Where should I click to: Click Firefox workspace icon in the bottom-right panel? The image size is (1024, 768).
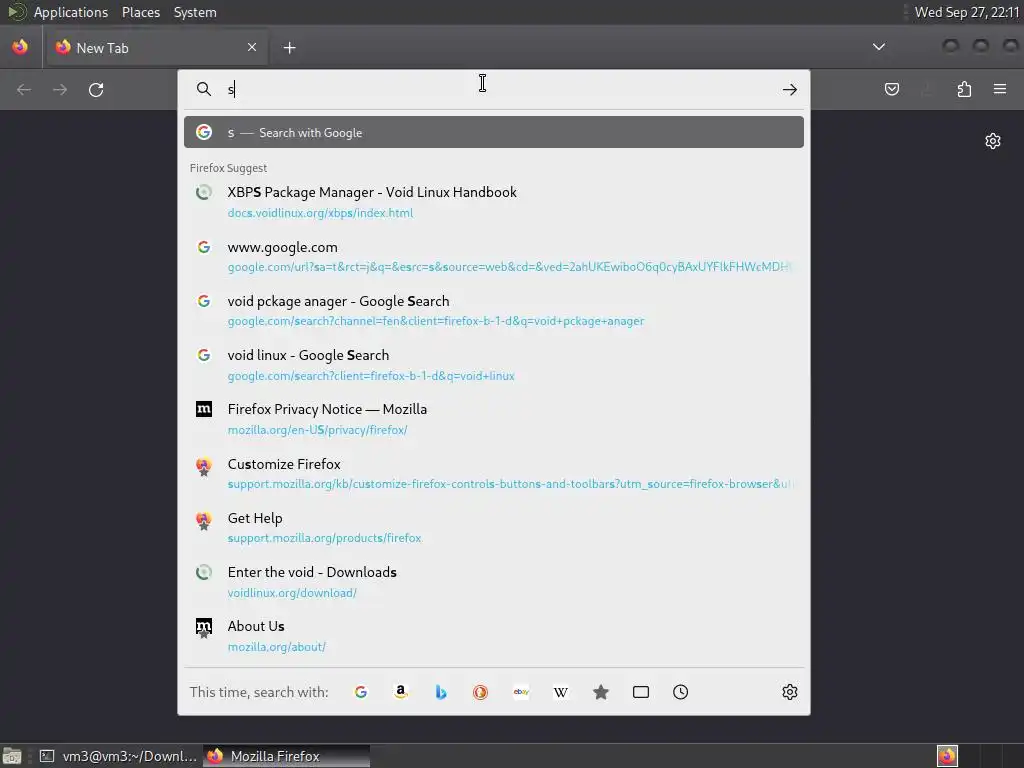pos(947,756)
